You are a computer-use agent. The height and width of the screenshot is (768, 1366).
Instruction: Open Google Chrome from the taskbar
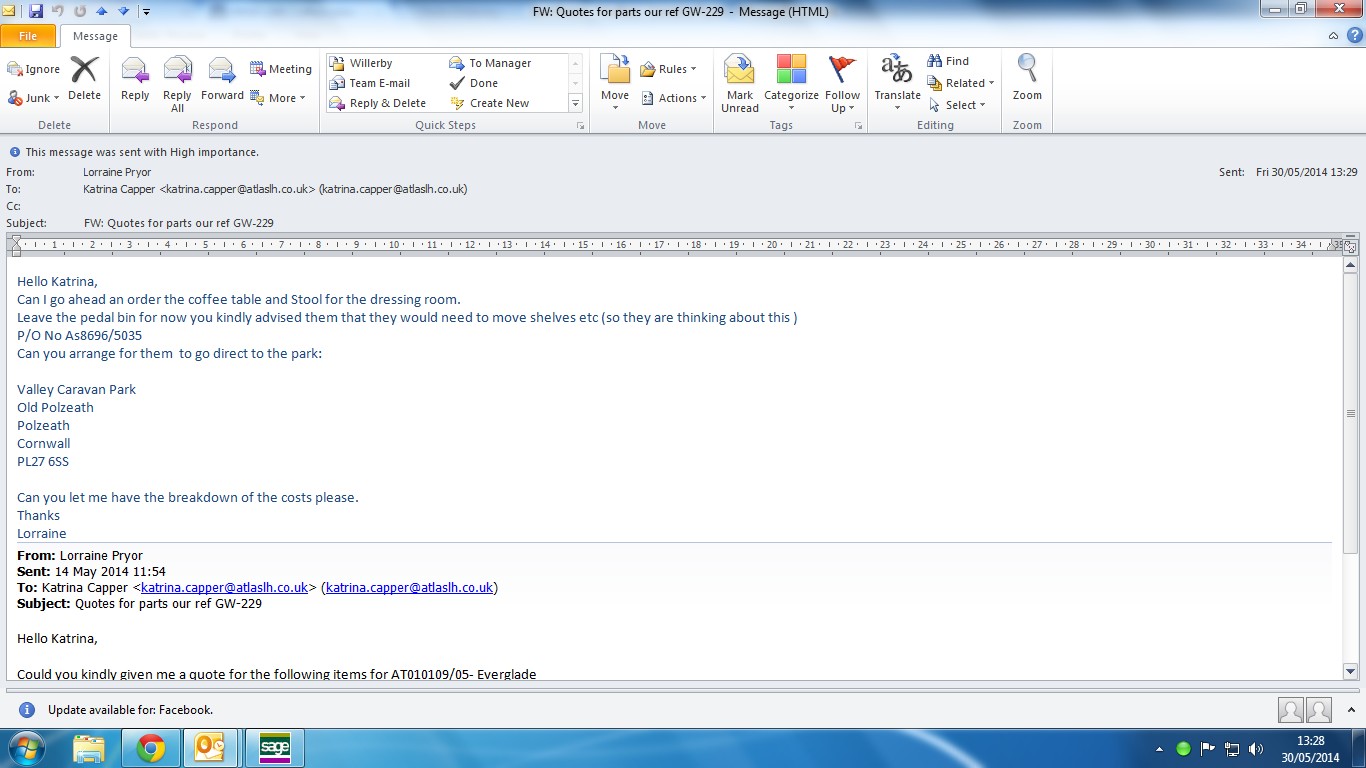click(x=151, y=748)
